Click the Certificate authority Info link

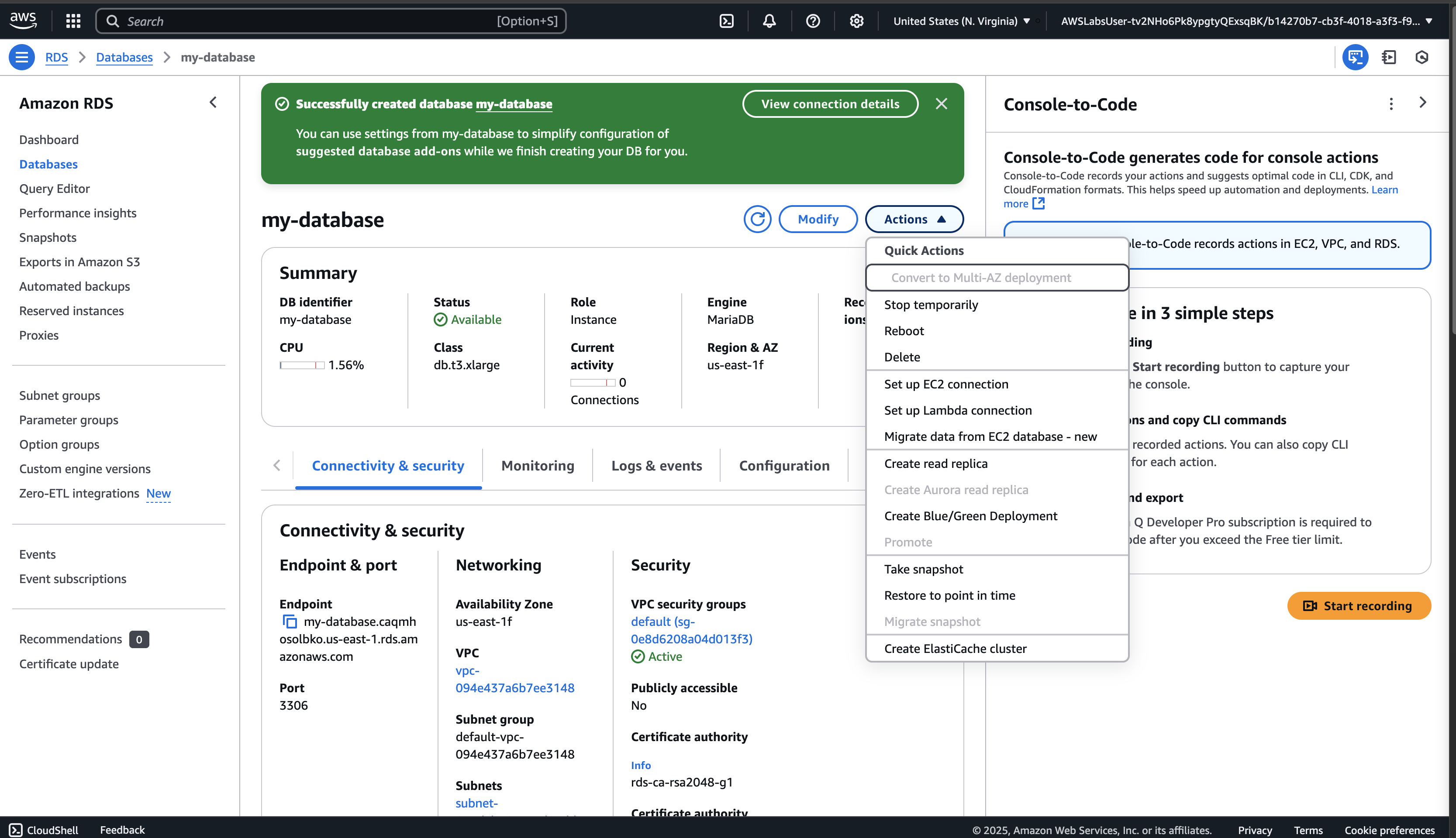(x=641, y=765)
